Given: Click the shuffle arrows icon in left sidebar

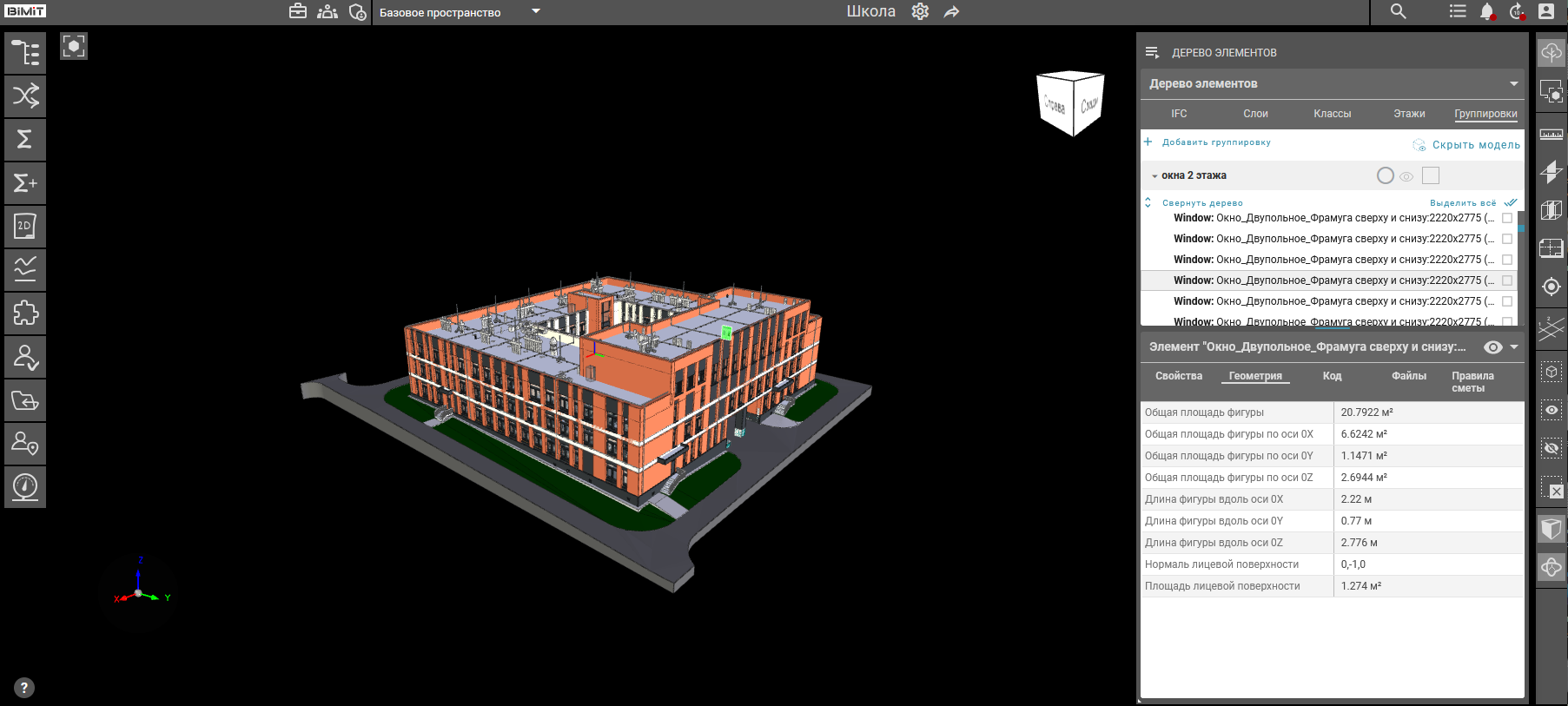Looking at the screenshot, I should pos(25,96).
